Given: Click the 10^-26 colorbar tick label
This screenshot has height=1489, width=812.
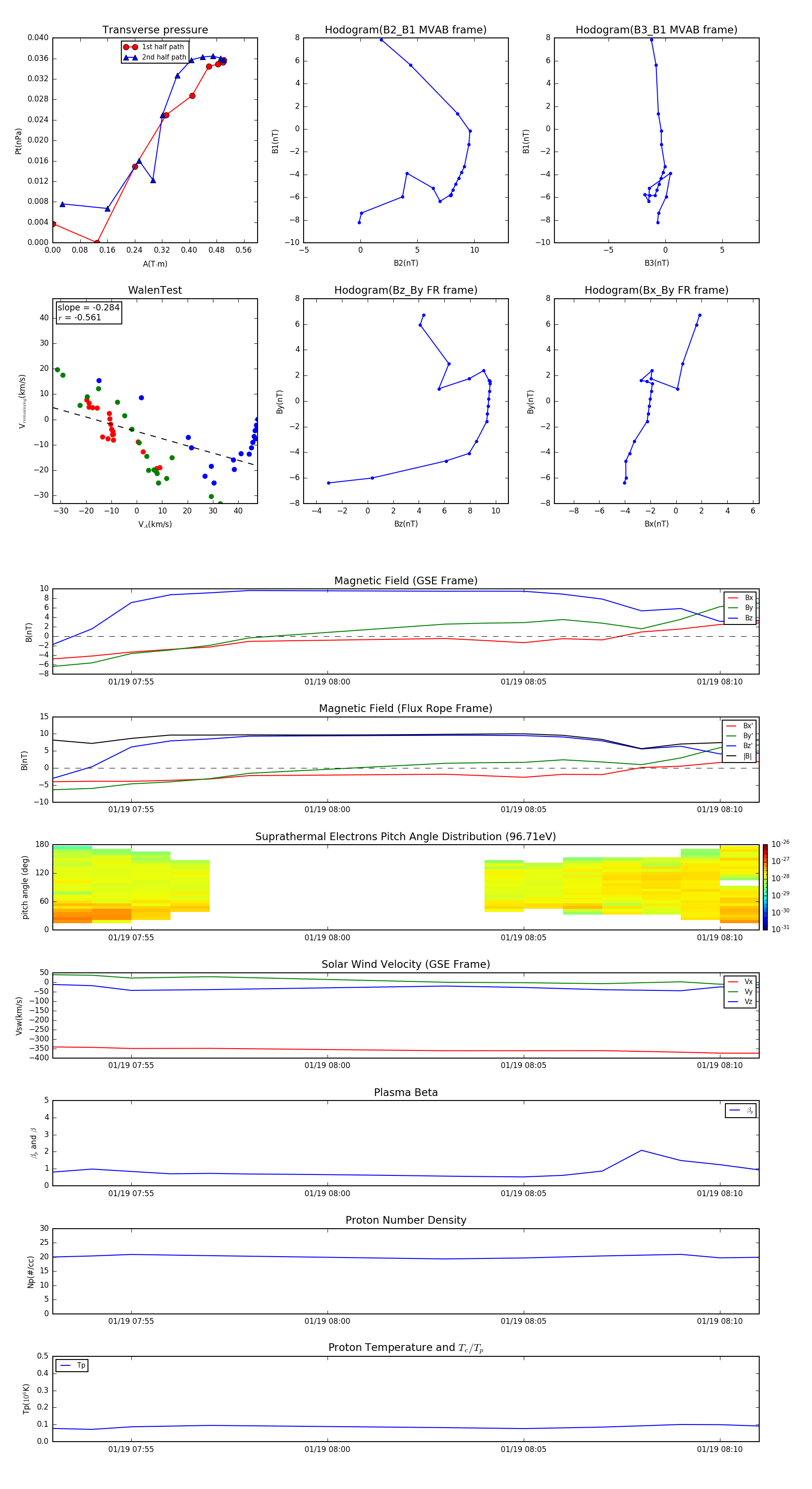Looking at the screenshot, I should pos(780,844).
